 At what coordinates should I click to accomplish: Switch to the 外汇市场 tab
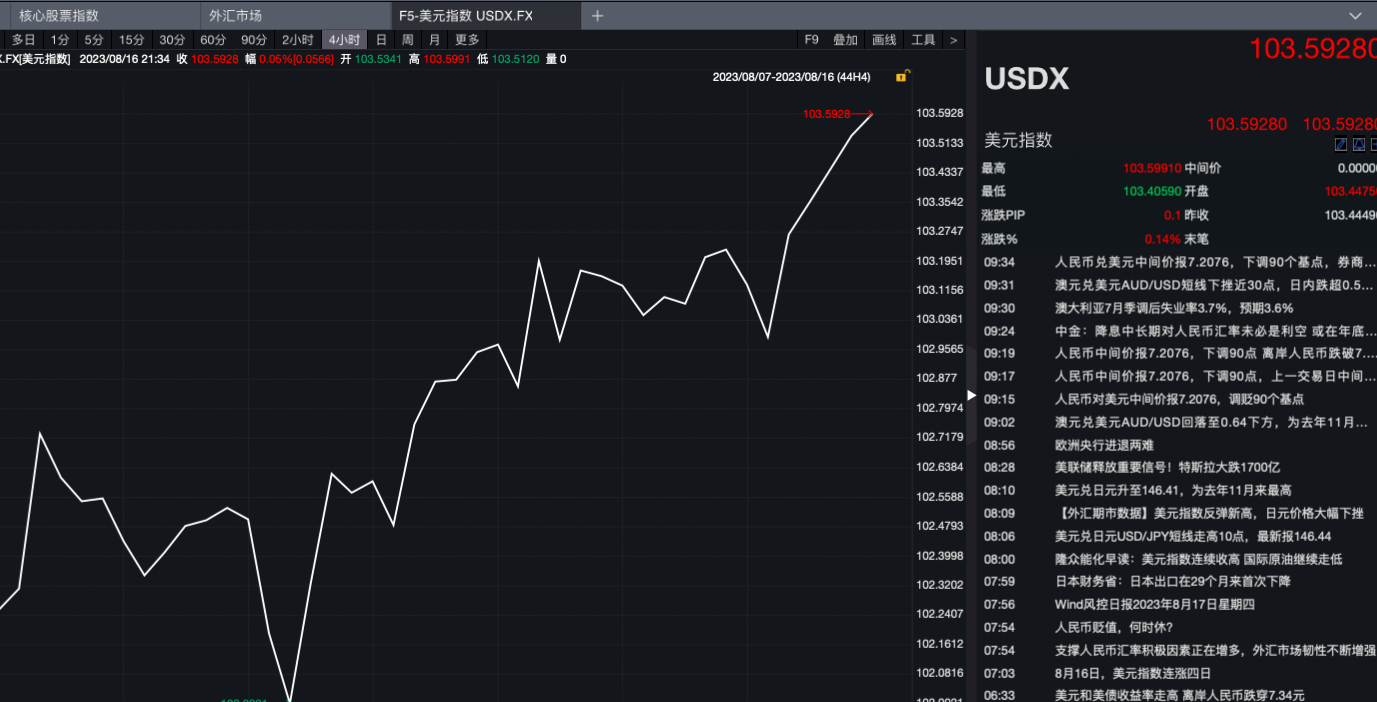(235, 16)
